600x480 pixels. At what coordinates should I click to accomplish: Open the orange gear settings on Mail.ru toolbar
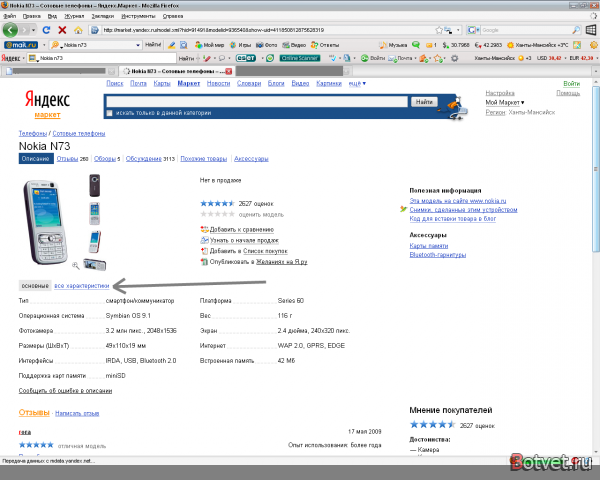(593, 45)
